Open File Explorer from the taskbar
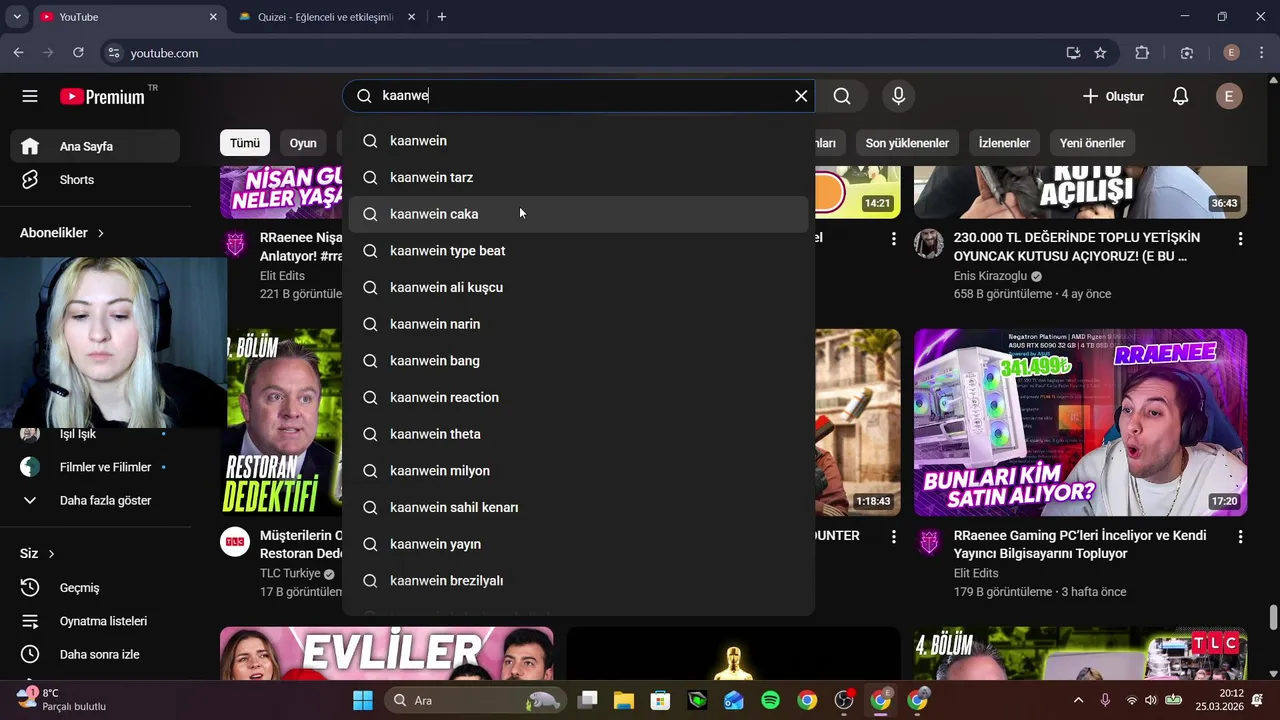Image resolution: width=1280 pixels, height=720 pixels. pyautogui.click(x=623, y=700)
